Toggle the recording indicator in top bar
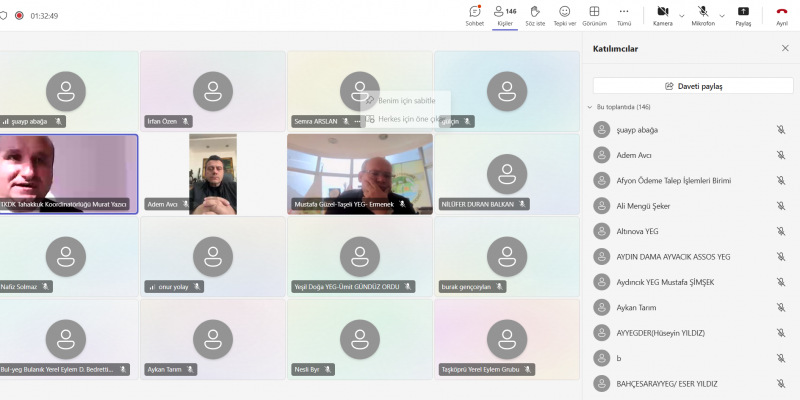The width and height of the screenshot is (800, 400). (x=19, y=16)
